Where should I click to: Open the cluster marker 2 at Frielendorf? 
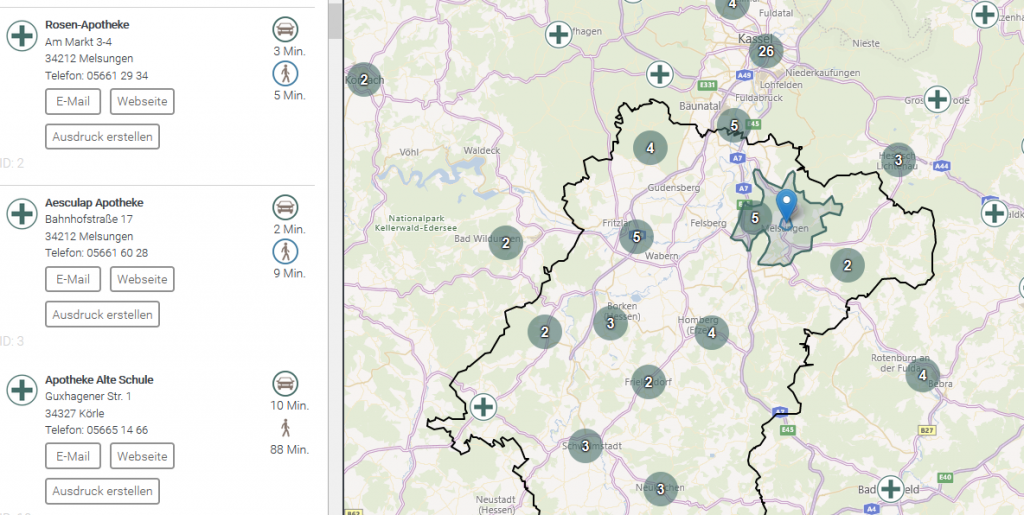[x=648, y=382]
